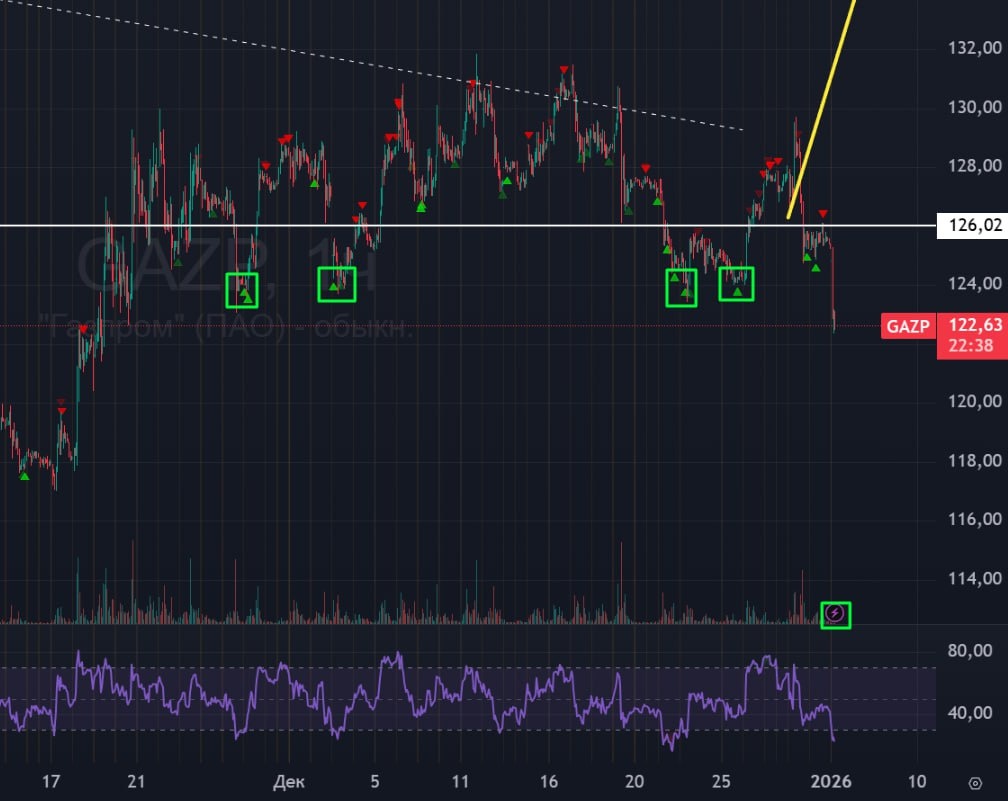Image resolution: width=1008 pixels, height=801 pixels.
Task: Click the 5 date label on time axis
Action: pyautogui.click(x=375, y=782)
